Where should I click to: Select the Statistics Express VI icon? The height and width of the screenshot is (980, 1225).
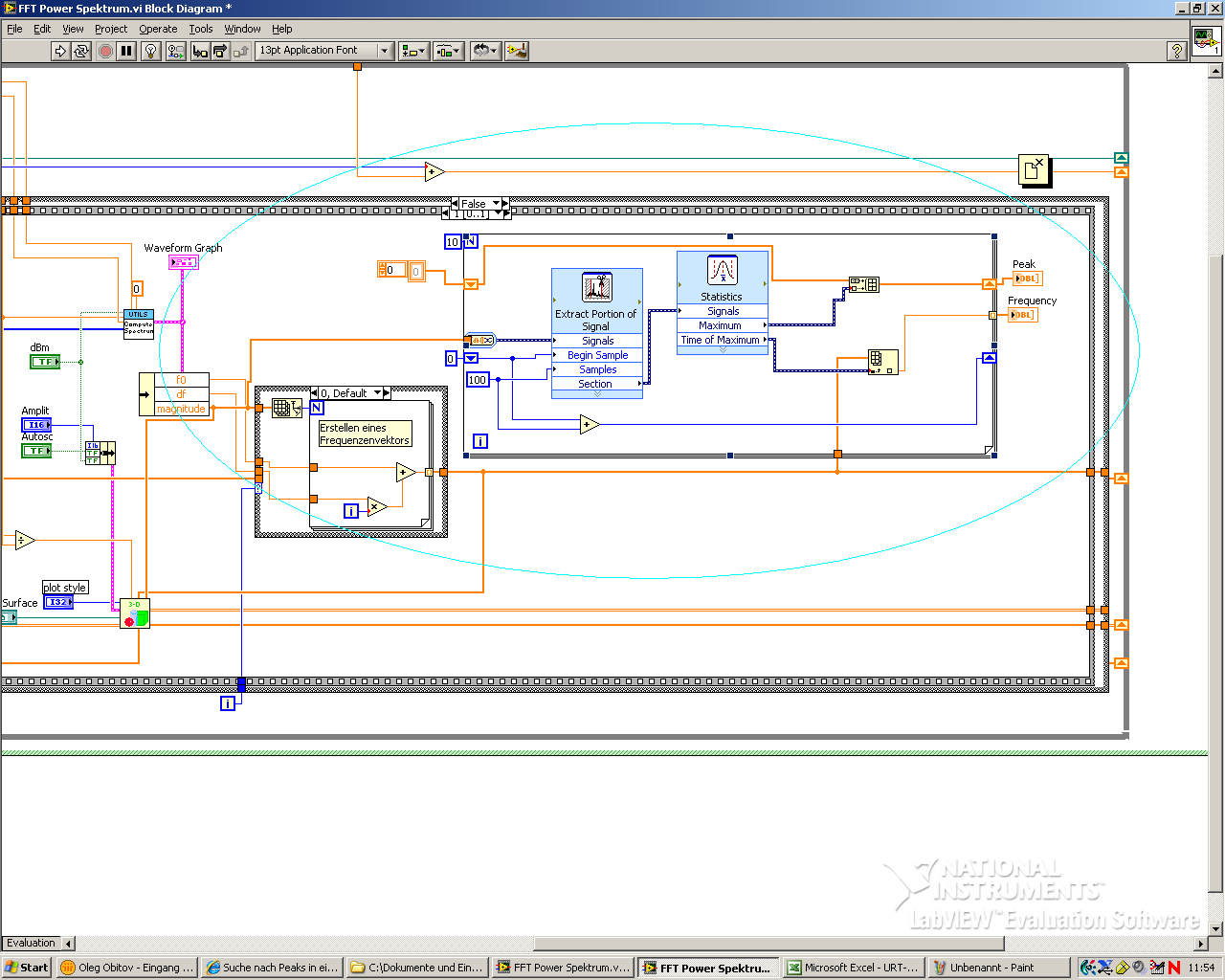[x=723, y=271]
